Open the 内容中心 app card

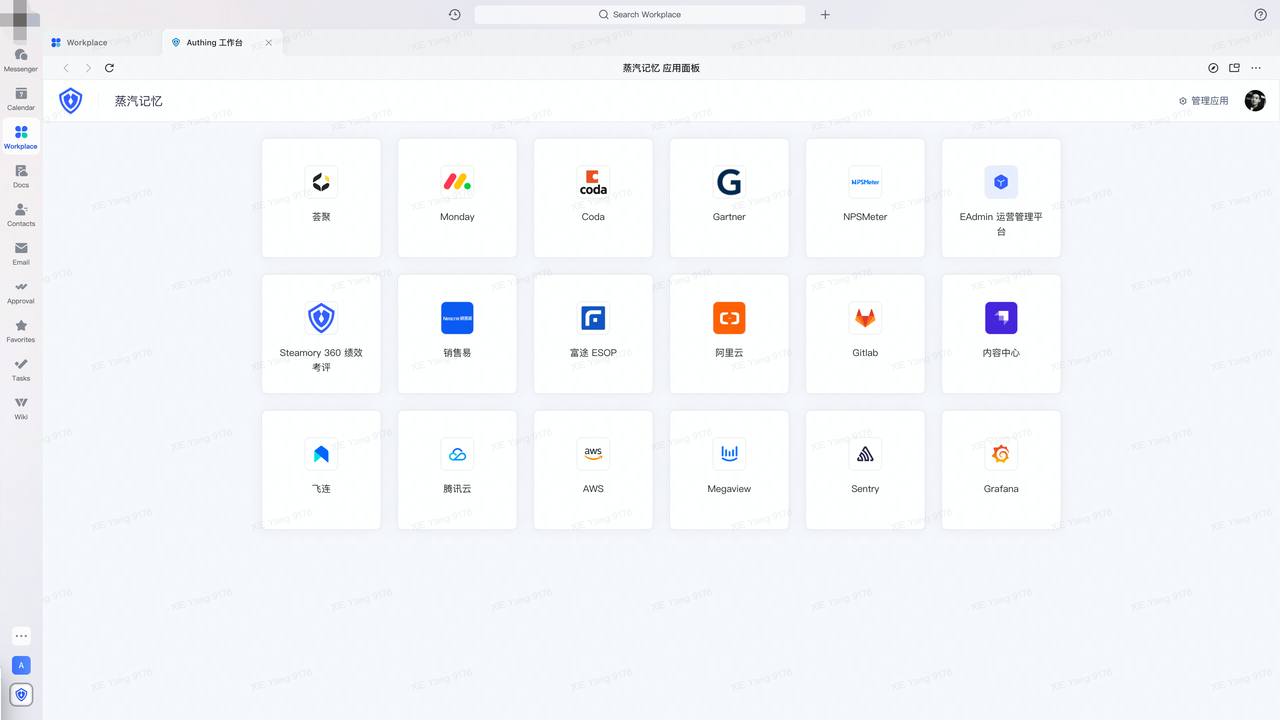pos(1001,334)
